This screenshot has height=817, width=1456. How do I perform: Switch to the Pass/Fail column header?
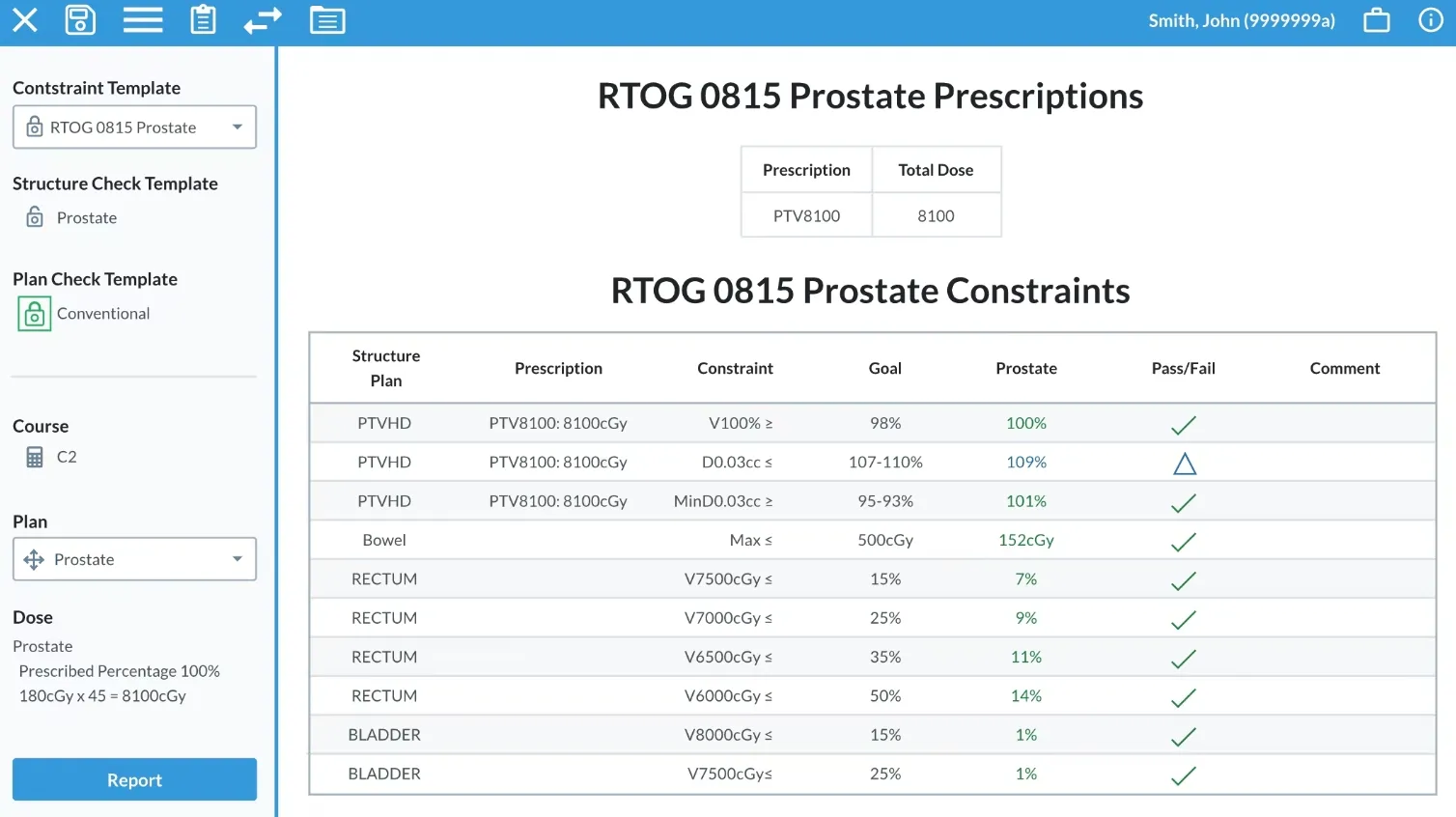1184,368
